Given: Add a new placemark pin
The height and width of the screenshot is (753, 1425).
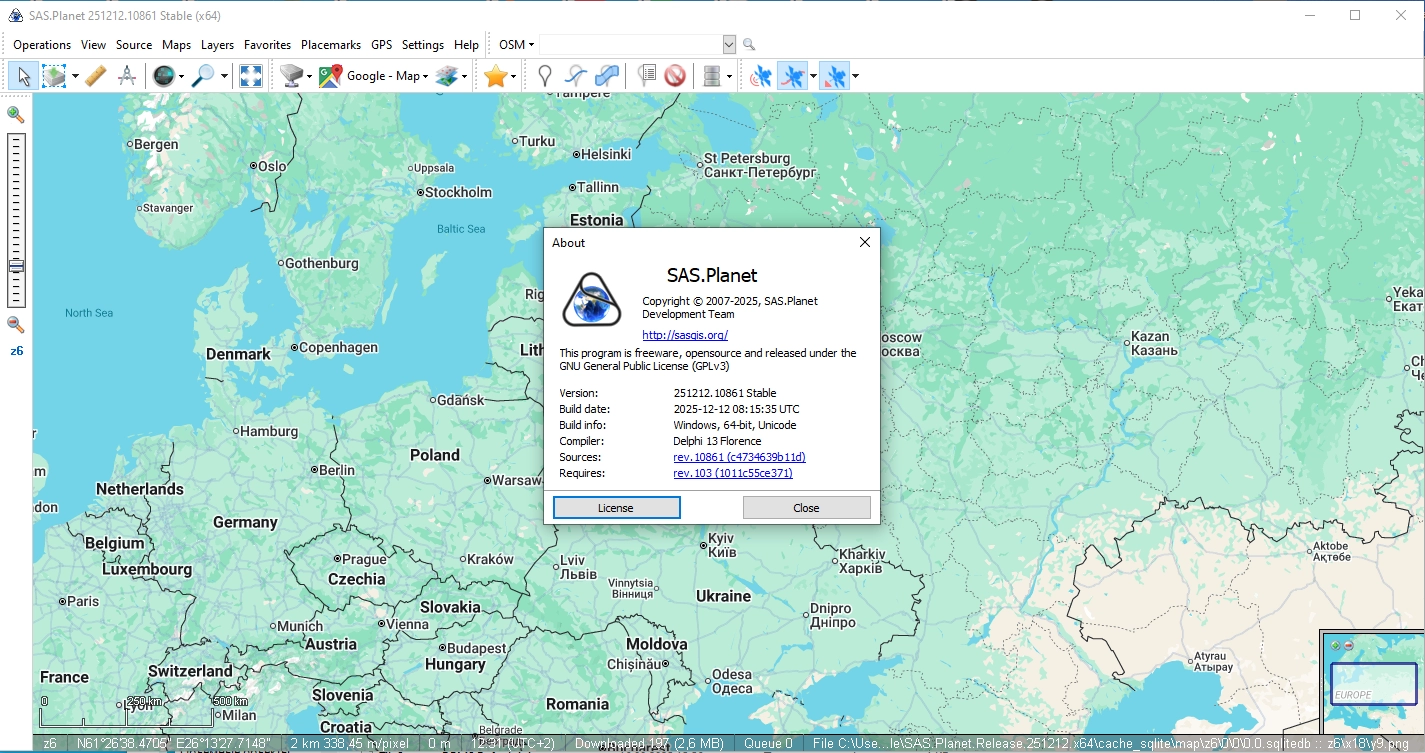Looking at the screenshot, I should tap(545, 76).
